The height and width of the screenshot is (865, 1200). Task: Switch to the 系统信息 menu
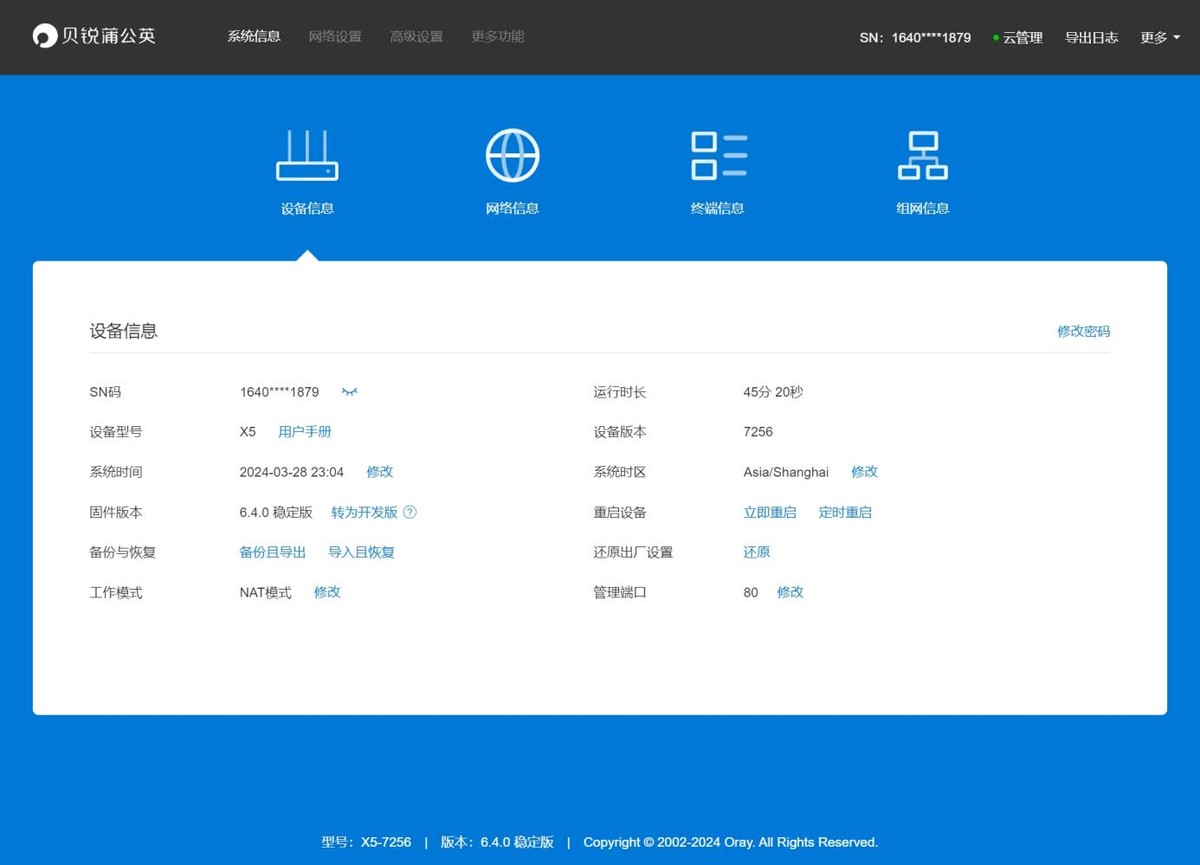253,36
